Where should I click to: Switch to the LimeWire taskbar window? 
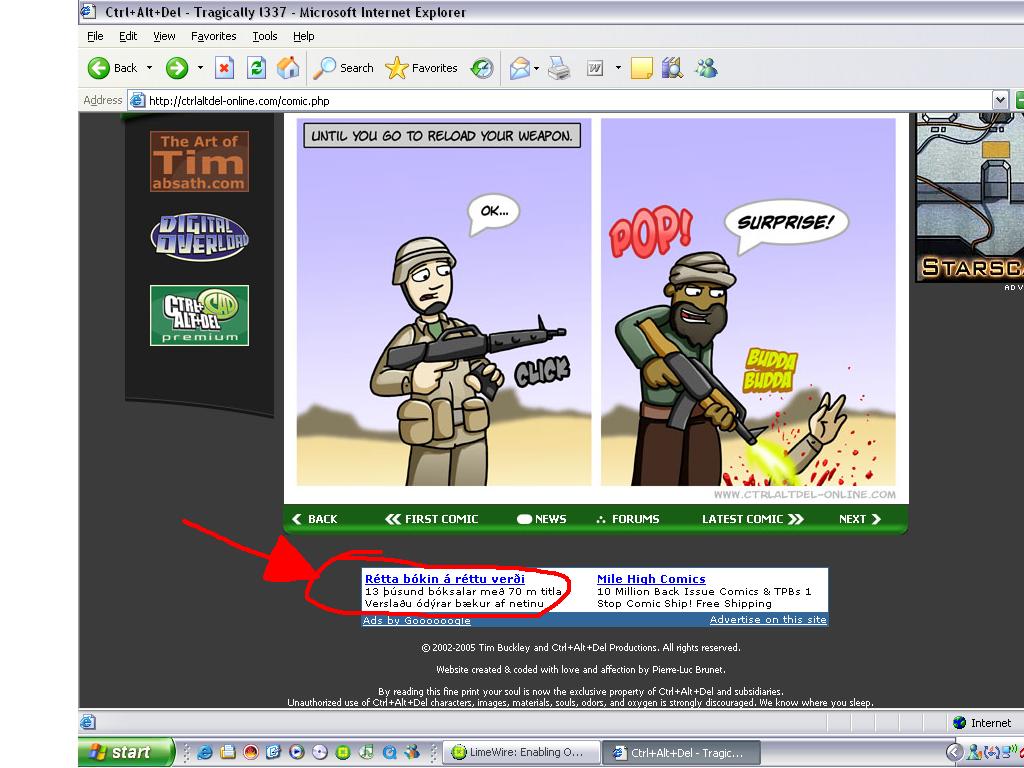(522, 752)
